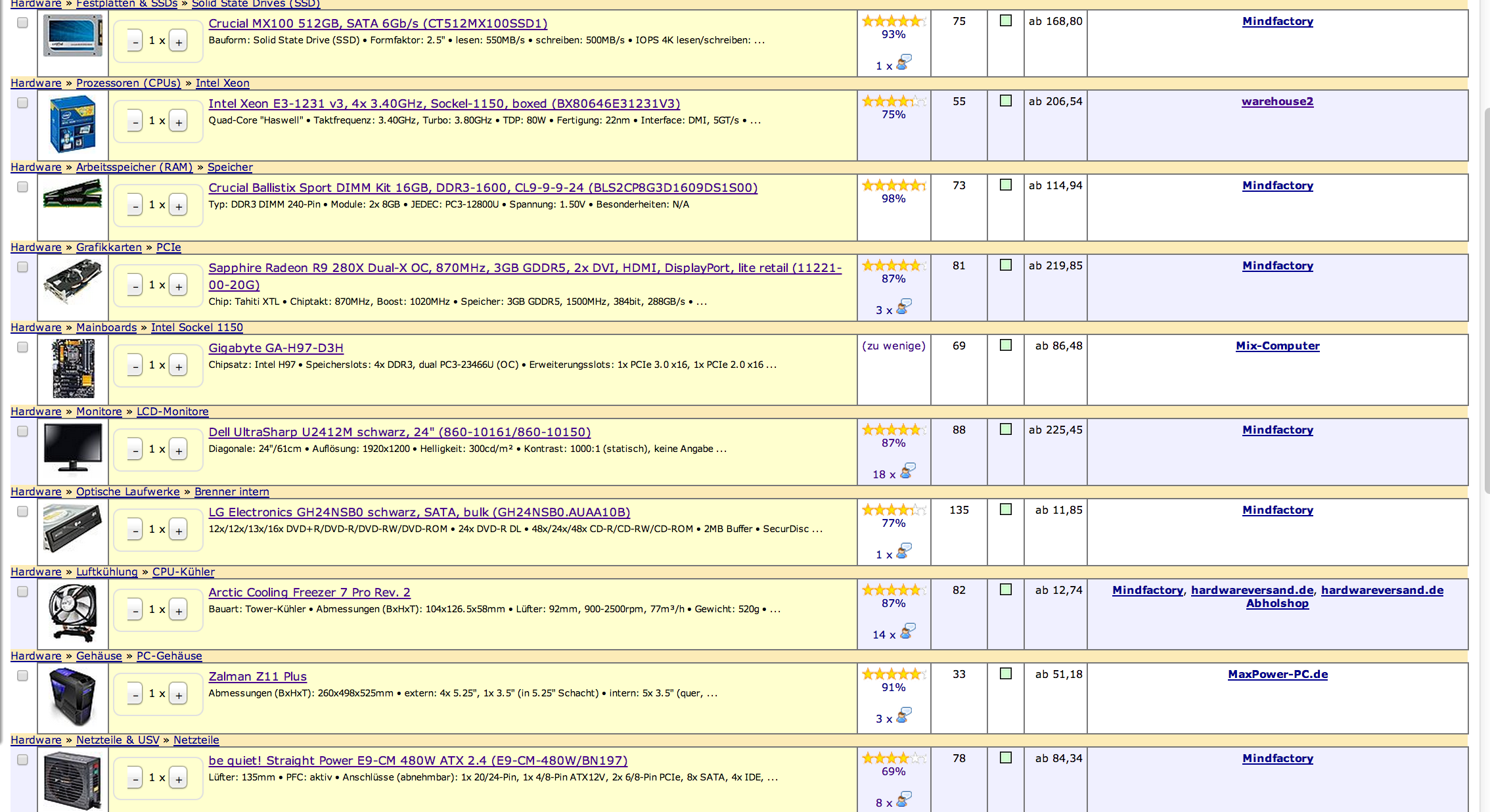Tick the selection checkbox for Crucial MX100 512GB
The height and width of the screenshot is (812, 1490).
(23, 23)
